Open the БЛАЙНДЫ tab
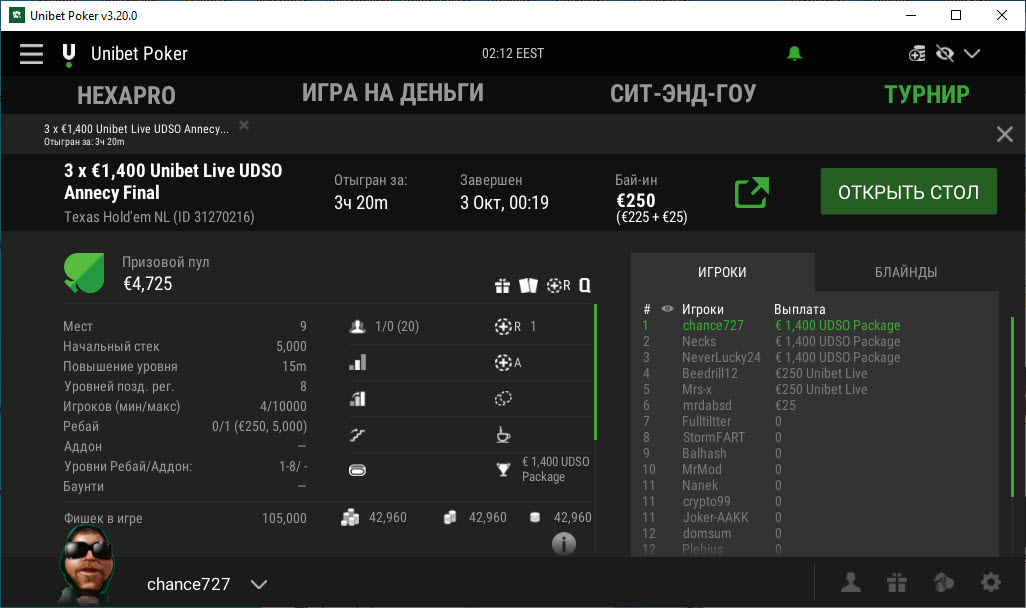1026x608 pixels. pos(906,272)
